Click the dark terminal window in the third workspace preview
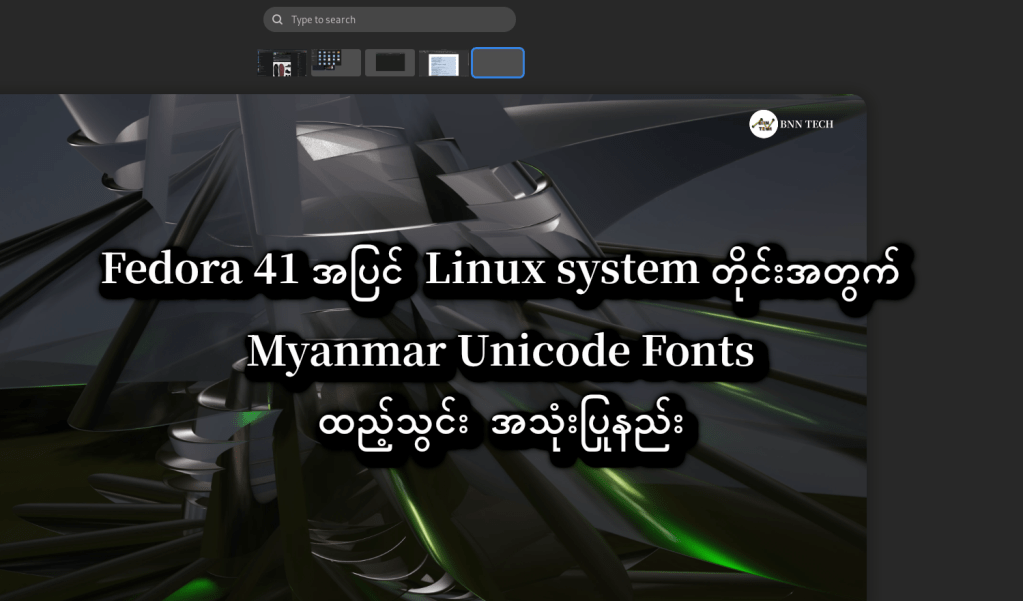The width and height of the screenshot is (1023, 601). 390,62
